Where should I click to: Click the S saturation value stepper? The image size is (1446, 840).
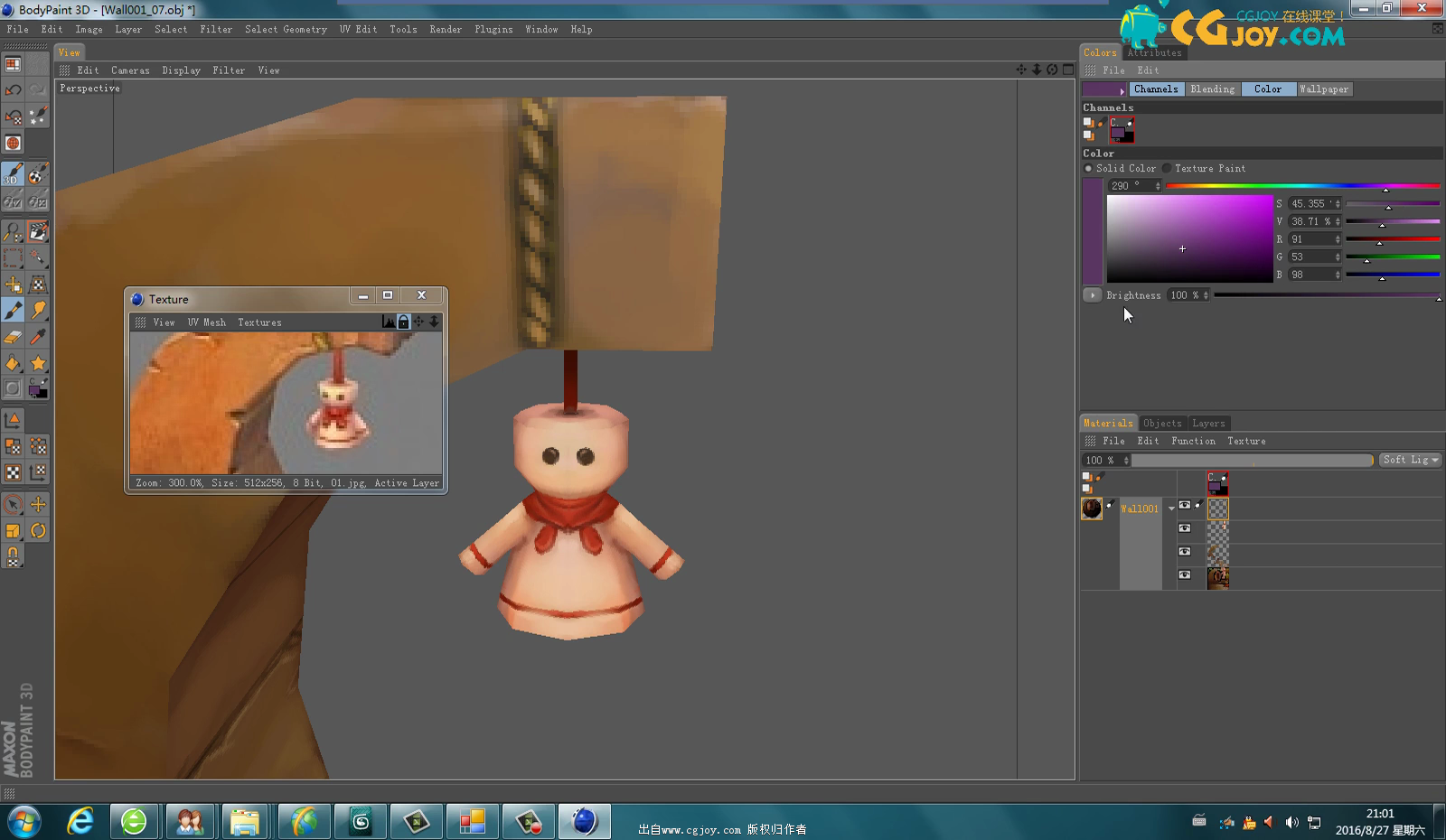click(1338, 204)
